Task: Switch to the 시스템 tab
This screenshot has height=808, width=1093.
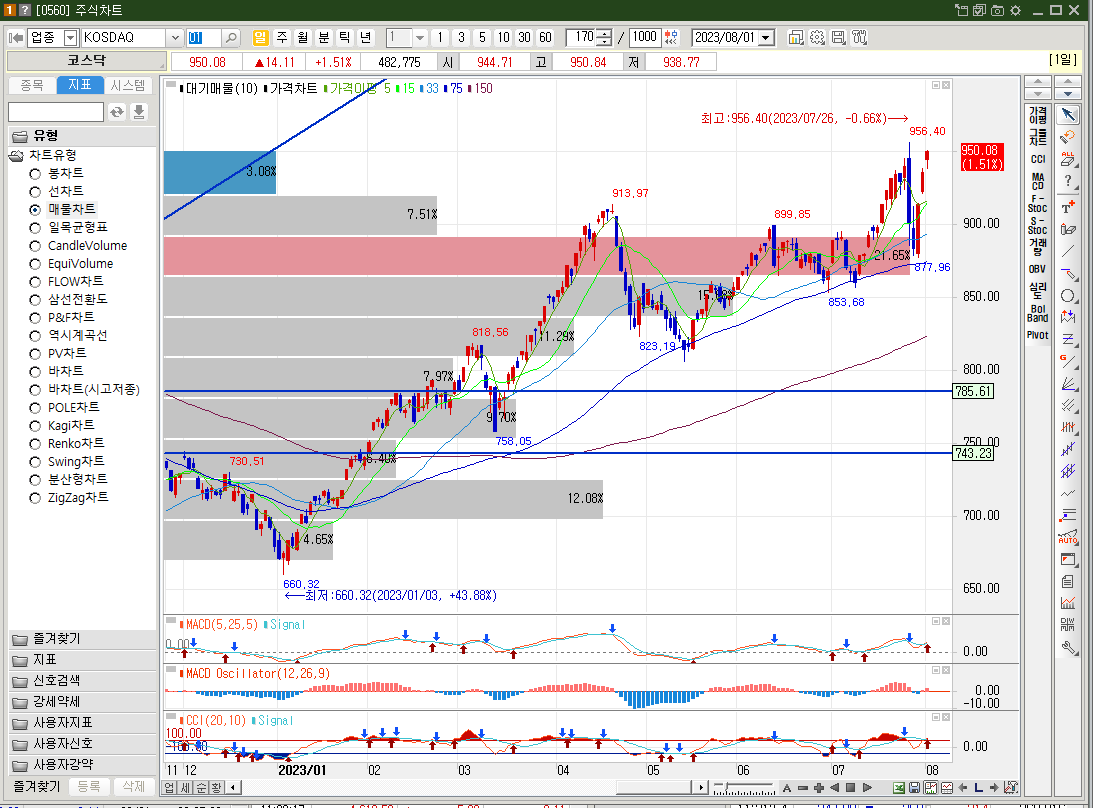Action: (x=128, y=85)
